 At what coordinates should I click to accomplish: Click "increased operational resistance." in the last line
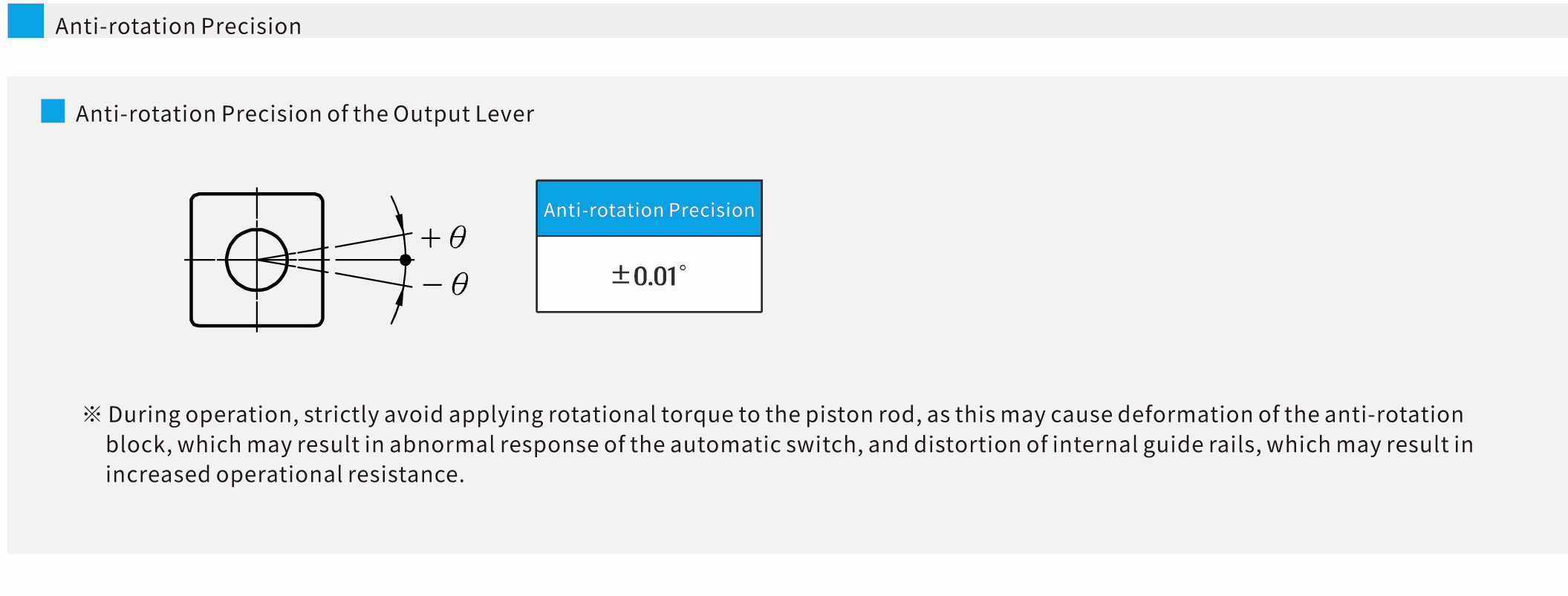(284, 474)
